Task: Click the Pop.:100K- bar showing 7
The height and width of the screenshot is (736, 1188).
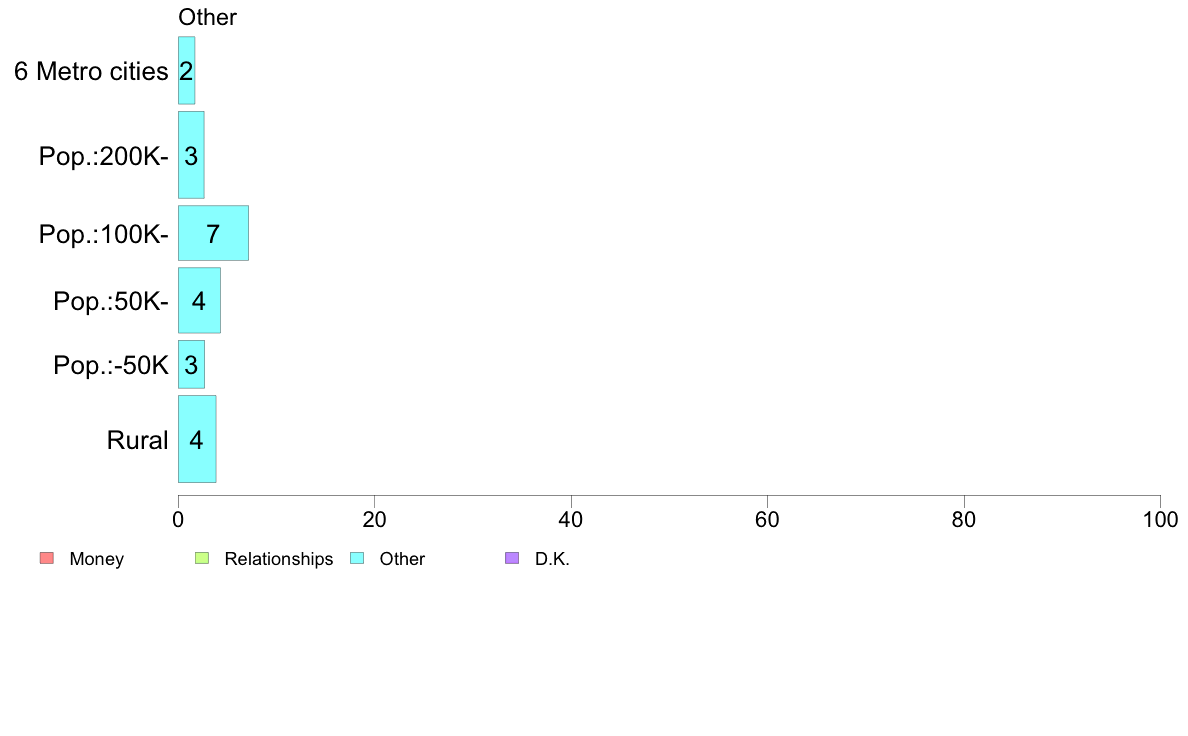Action: (213, 233)
